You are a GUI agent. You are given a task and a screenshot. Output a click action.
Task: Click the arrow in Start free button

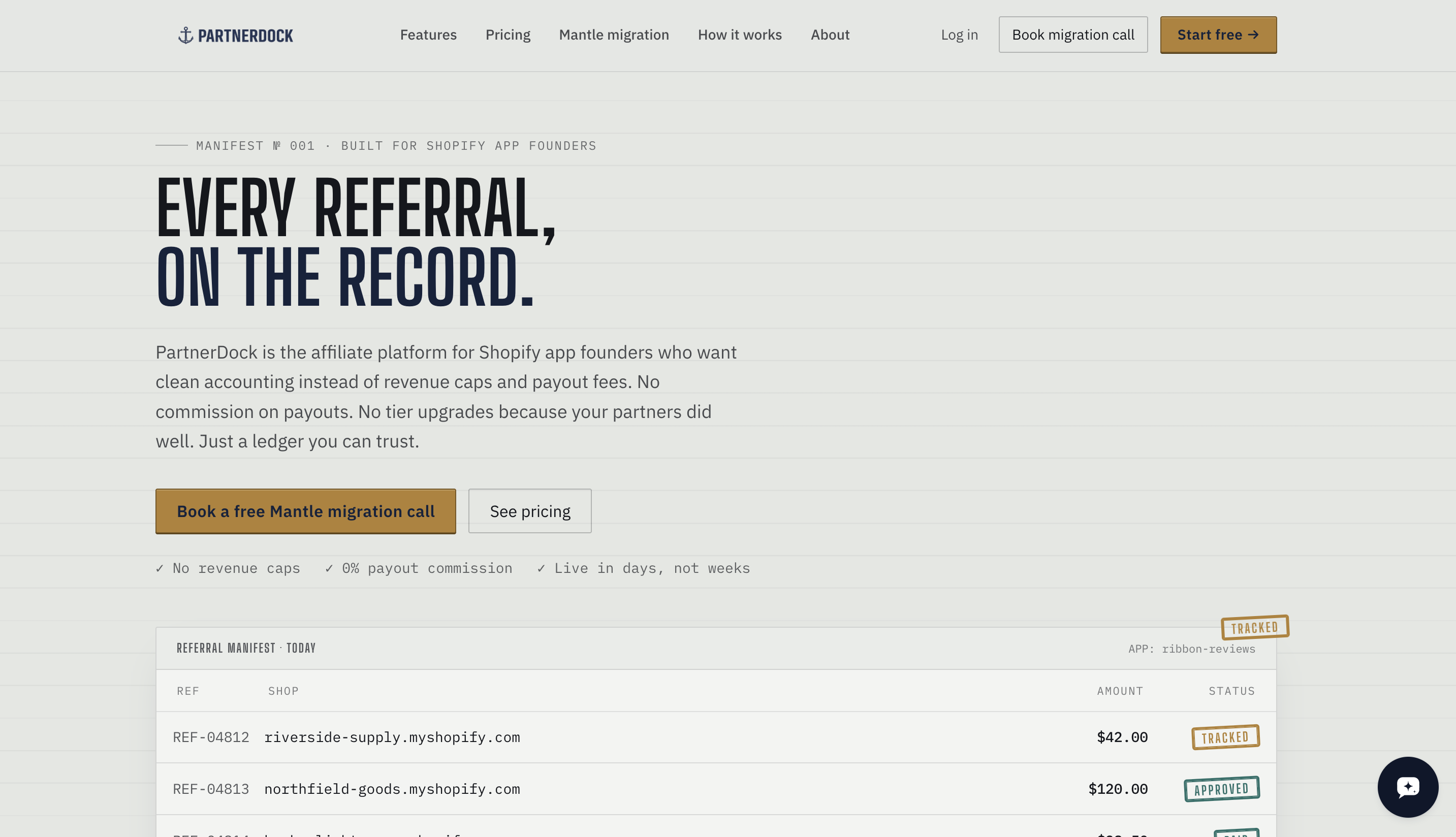1254,35
